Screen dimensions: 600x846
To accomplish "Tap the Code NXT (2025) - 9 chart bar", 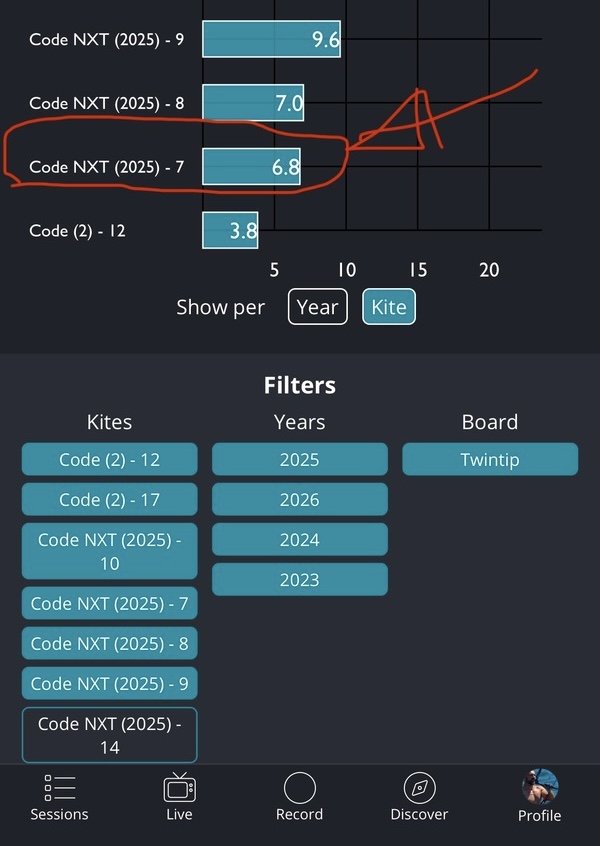I will (270, 40).
